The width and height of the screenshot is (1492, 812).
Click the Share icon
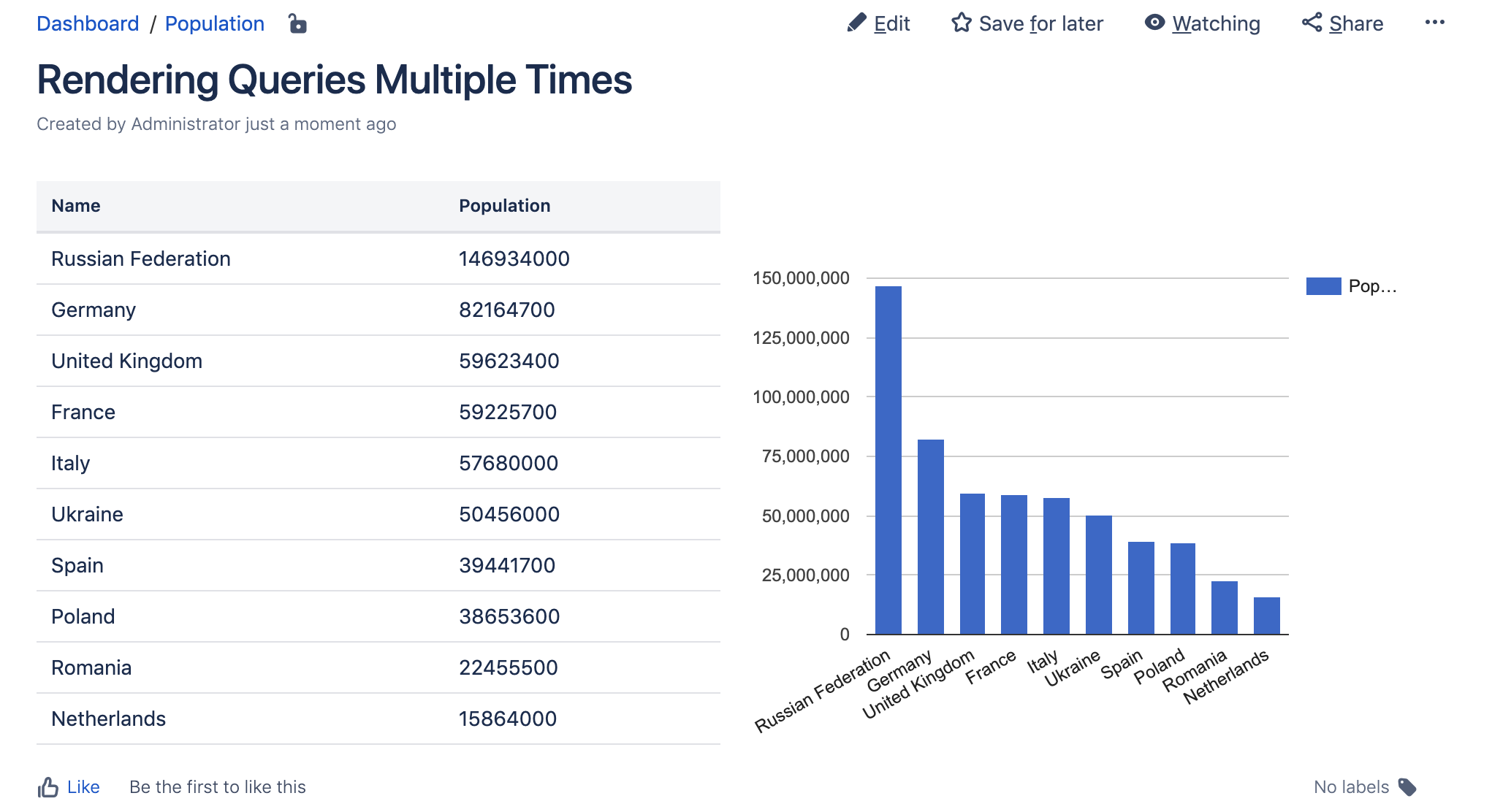(1312, 23)
